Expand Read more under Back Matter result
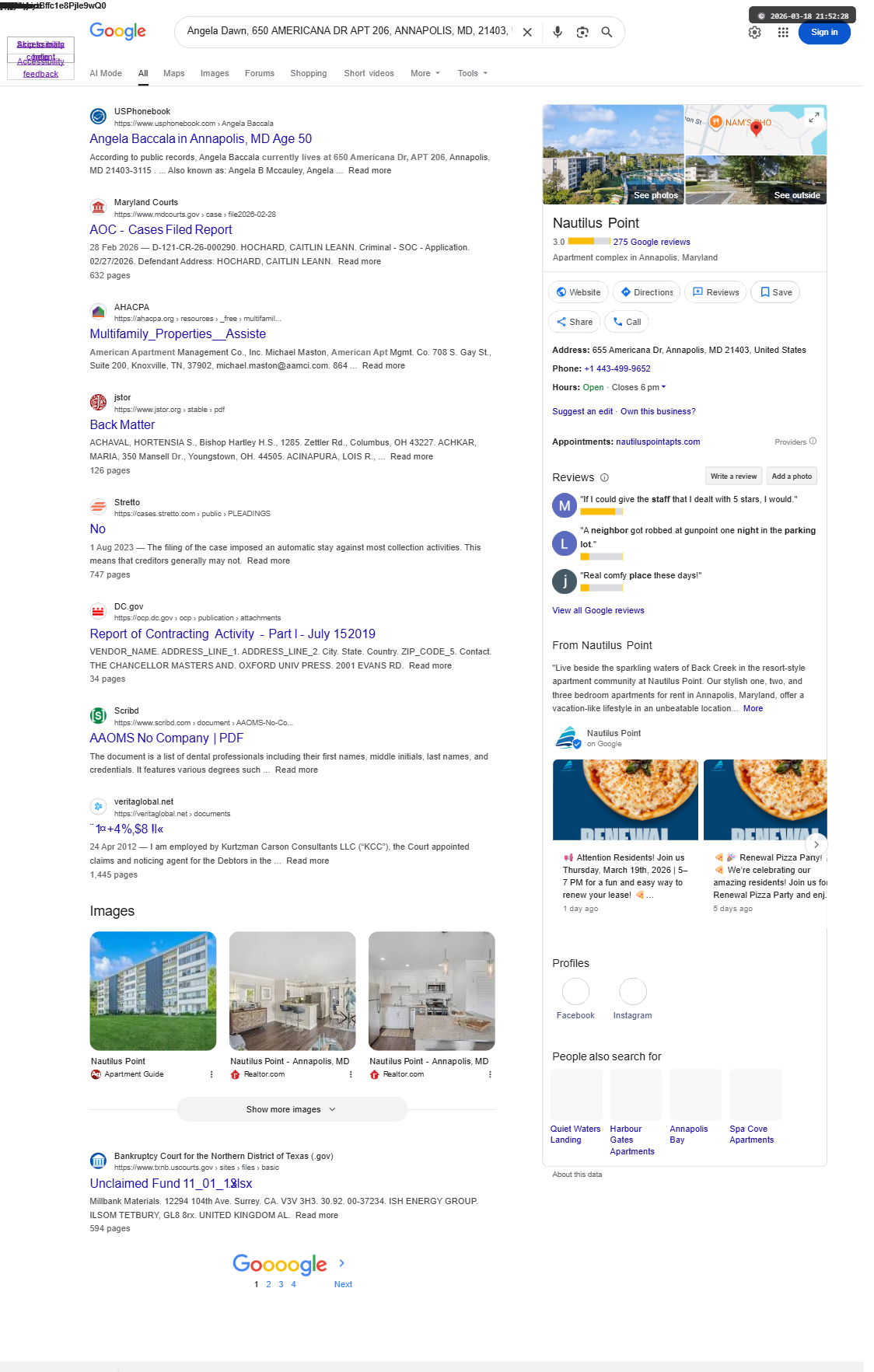This screenshot has height=1372, width=874. [x=411, y=457]
